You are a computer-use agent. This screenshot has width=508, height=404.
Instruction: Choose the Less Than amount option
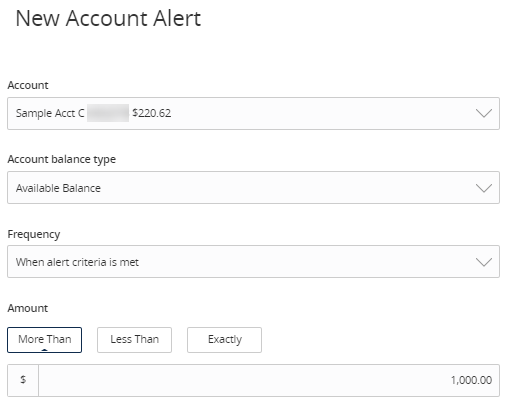134,340
